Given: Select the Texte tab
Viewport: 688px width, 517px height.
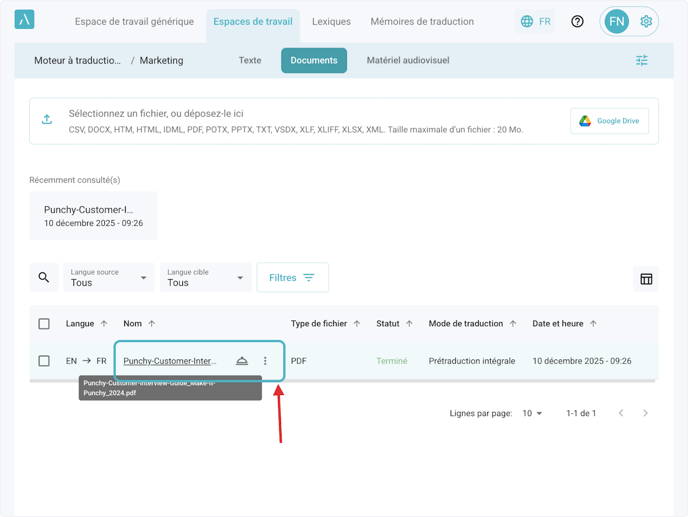Looking at the screenshot, I should (x=250, y=60).
